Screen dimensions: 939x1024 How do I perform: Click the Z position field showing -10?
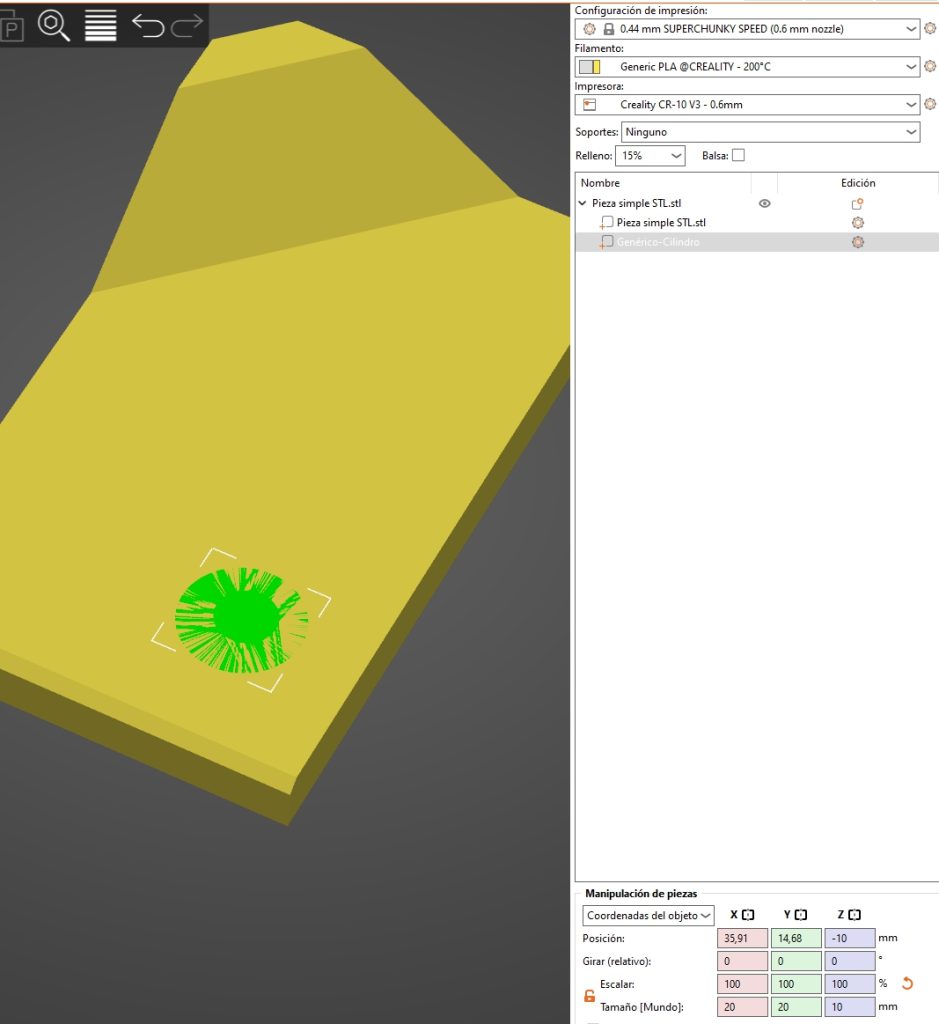tap(849, 939)
